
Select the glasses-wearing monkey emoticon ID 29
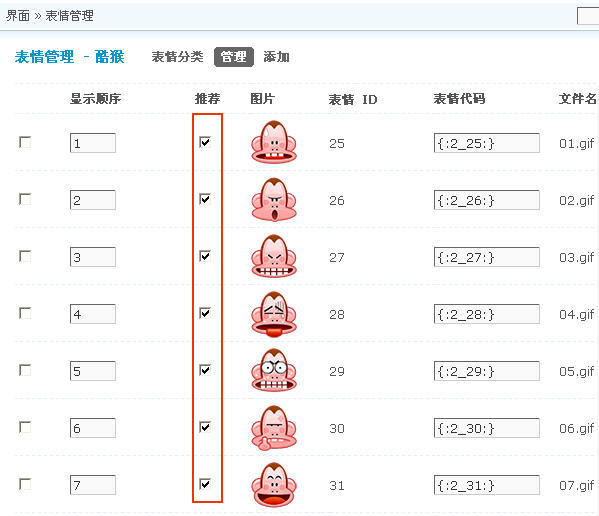point(274,370)
